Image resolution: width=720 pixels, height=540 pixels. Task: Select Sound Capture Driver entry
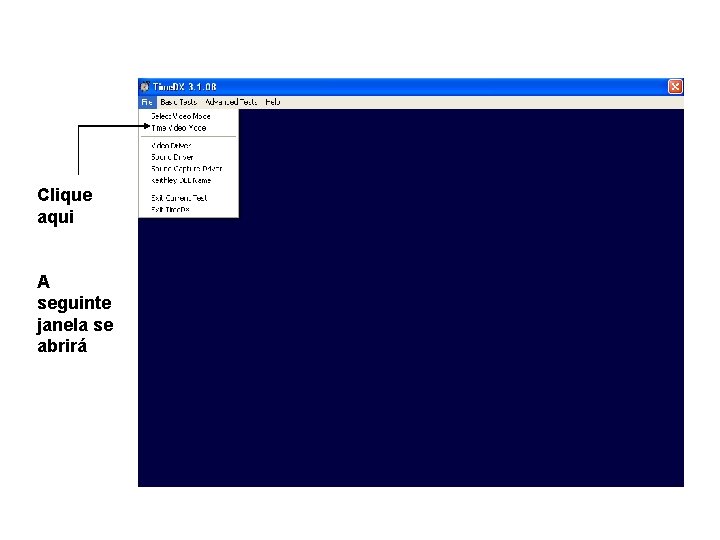(x=188, y=169)
